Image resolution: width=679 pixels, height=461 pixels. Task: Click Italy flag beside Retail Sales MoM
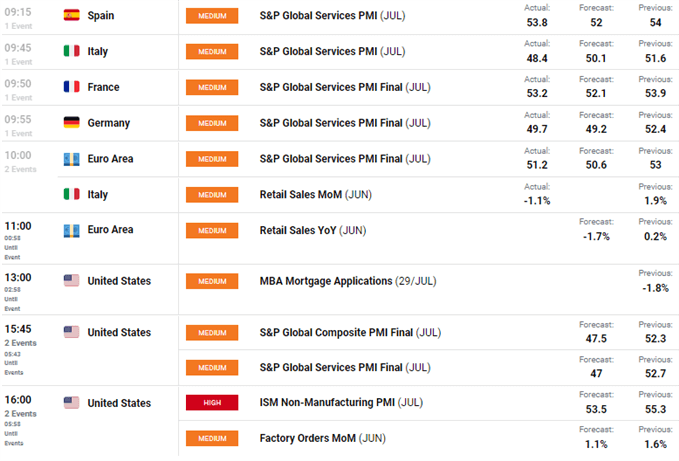71,194
